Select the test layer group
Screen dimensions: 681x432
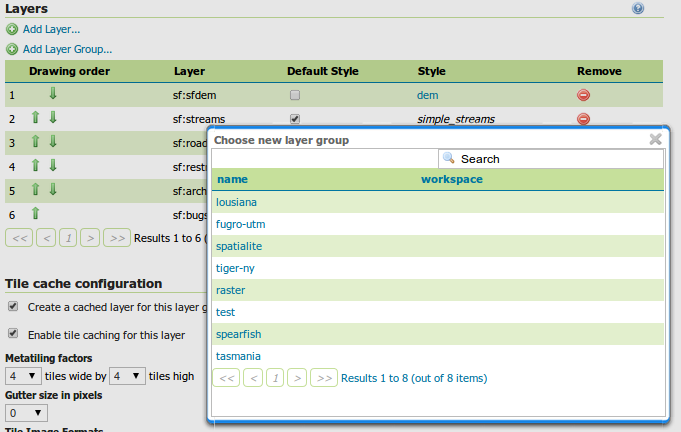tap(225, 312)
